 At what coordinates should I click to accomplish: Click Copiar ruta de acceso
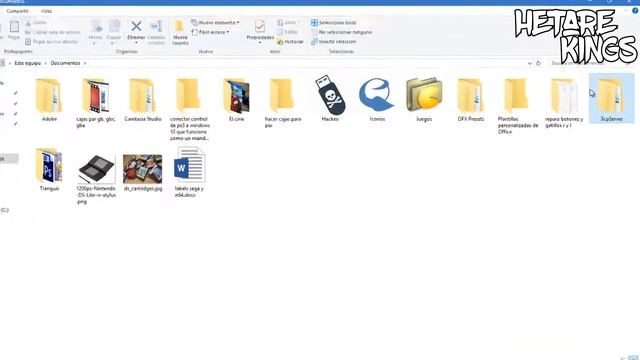click(53, 32)
